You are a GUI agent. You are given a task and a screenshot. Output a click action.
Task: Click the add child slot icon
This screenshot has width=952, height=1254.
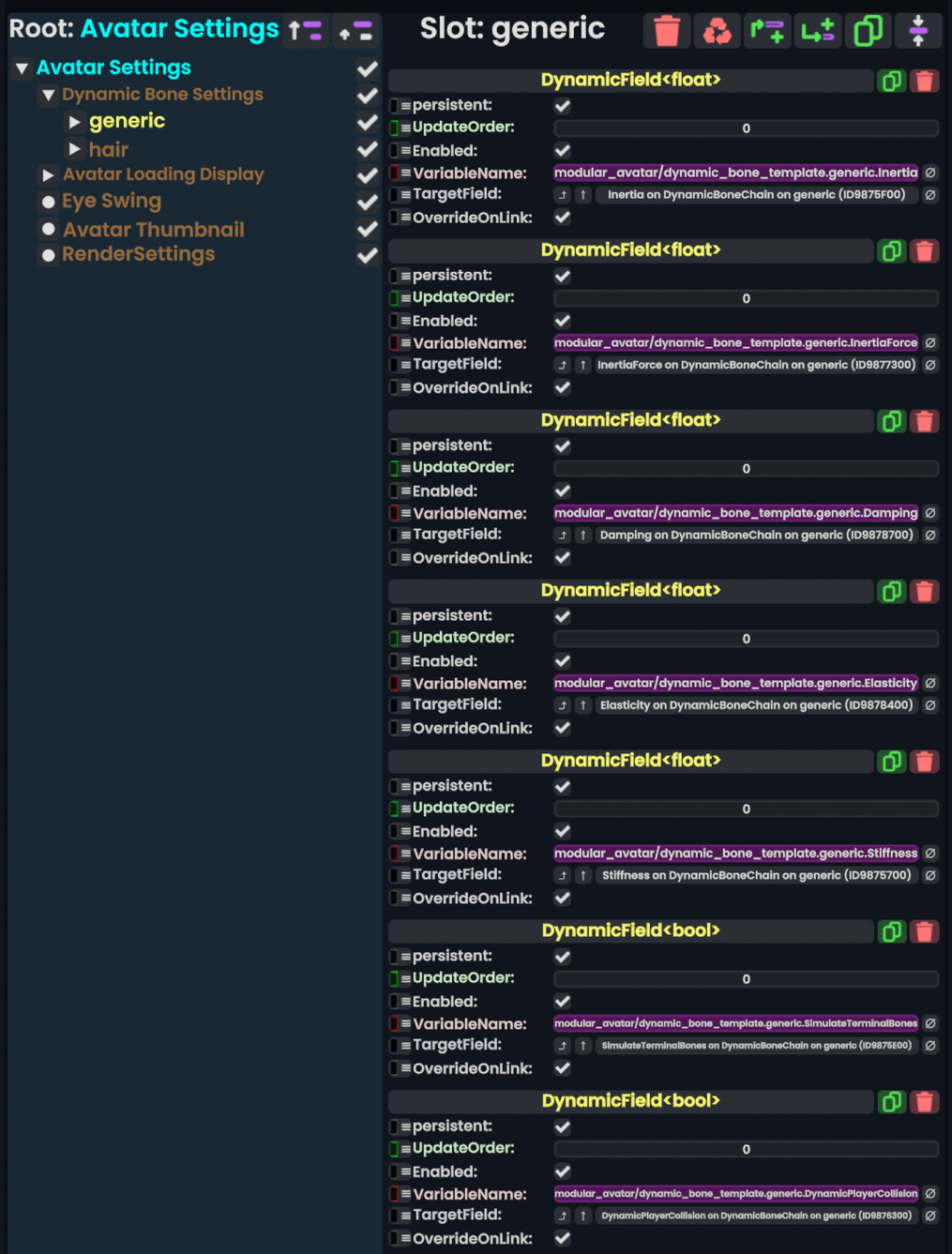pyautogui.click(x=818, y=31)
